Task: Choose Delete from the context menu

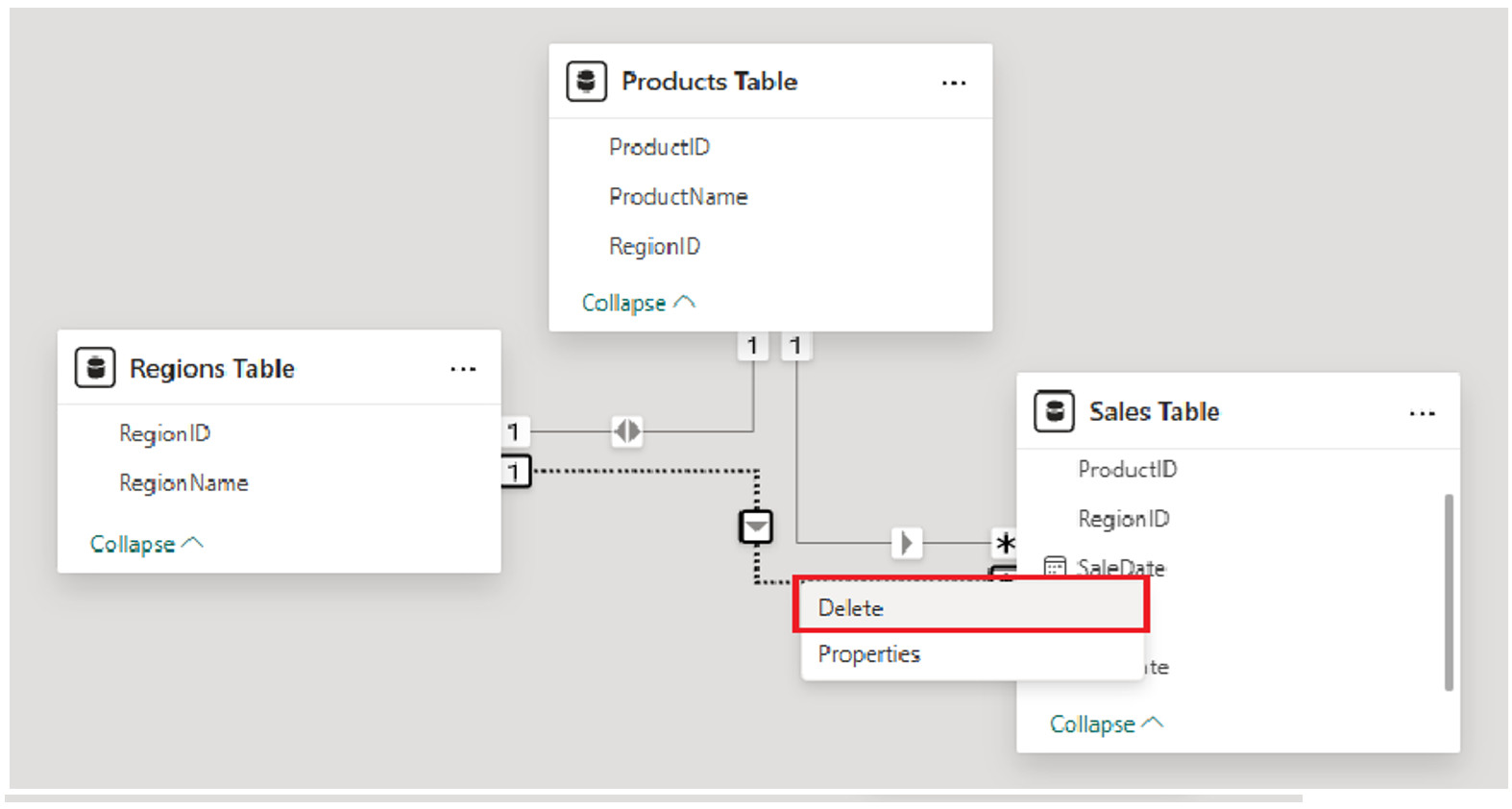Action: (x=970, y=607)
